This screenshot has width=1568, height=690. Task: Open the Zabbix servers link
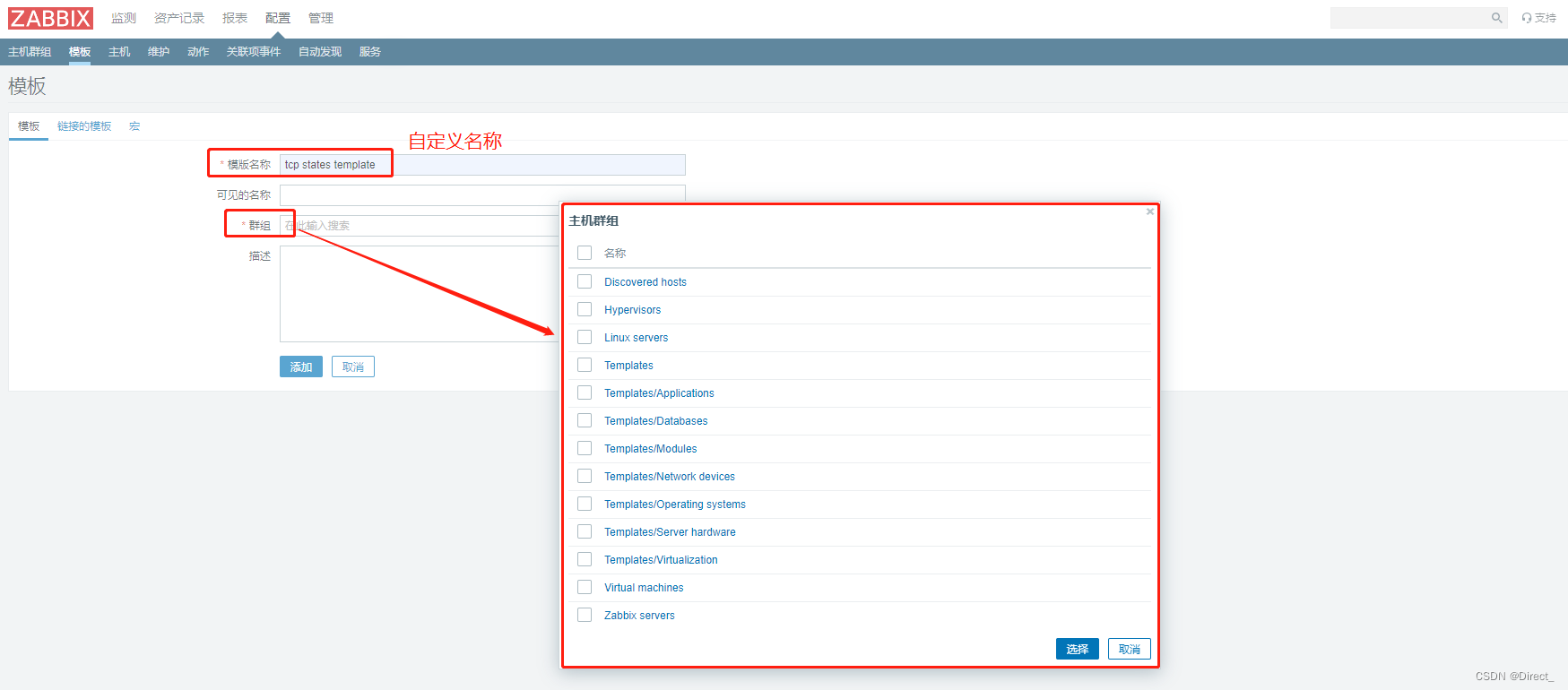[639, 616]
